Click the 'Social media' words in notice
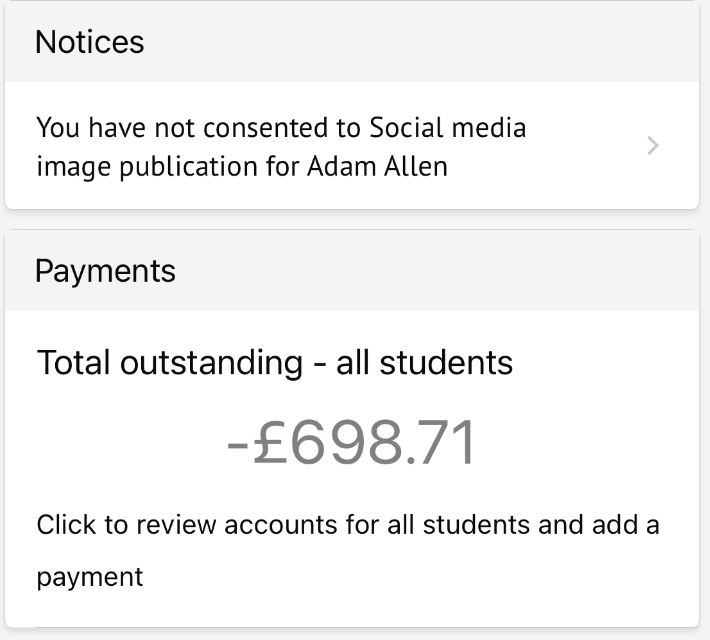This screenshot has width=710, height=640. (447, 128)
